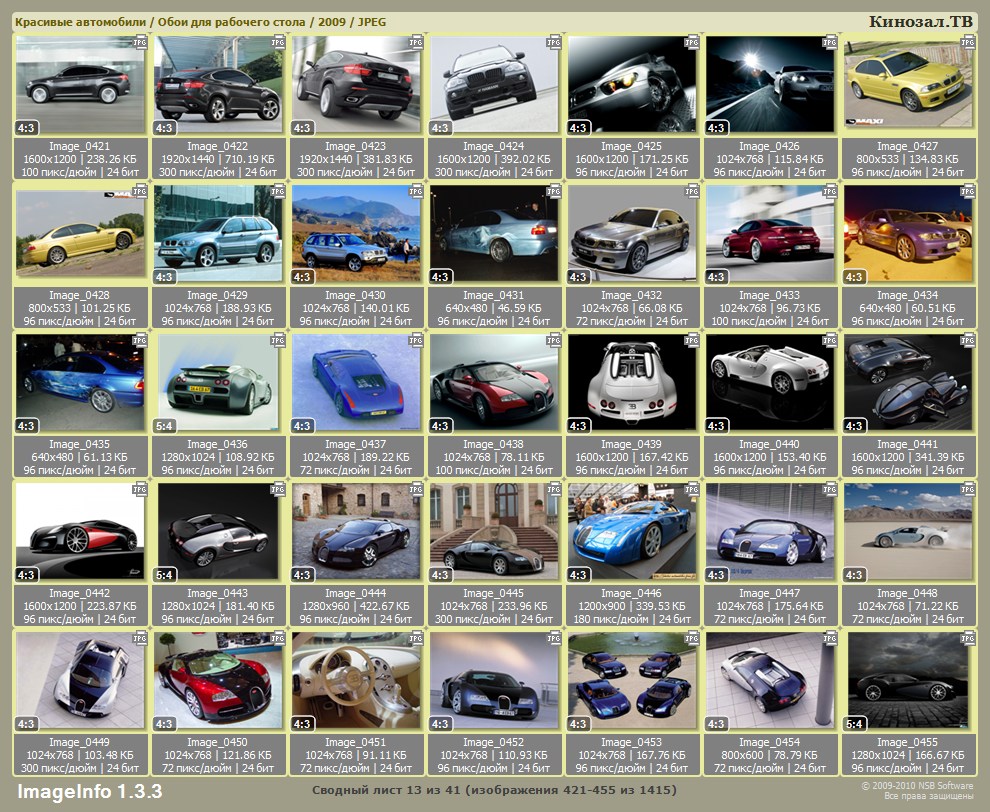The image size is (990, 812).
Task: Click the 4:3 ratio badge on Image_0422
Action: pos(164,128)
